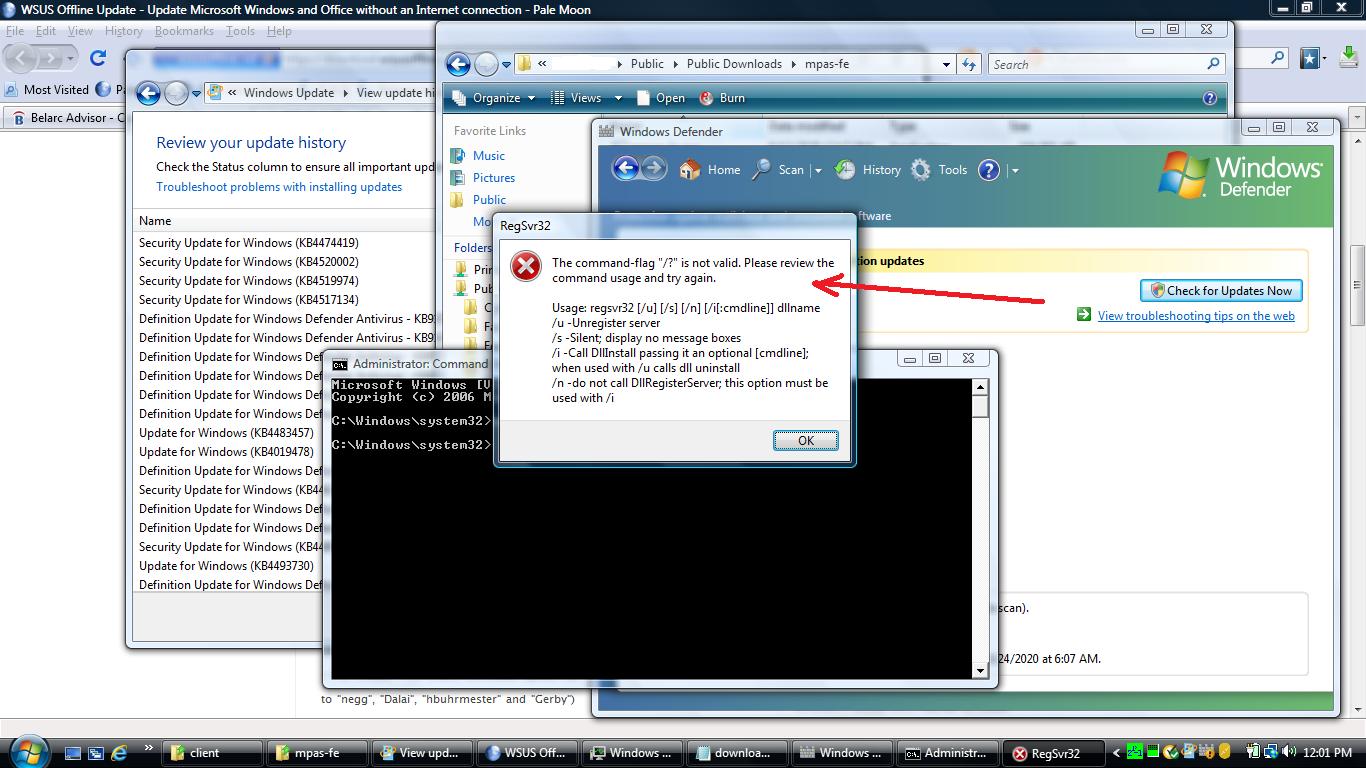The image size is (1366, 768).
Task: Select Music in Favorite Links
Action: click(x=488, y=156)
